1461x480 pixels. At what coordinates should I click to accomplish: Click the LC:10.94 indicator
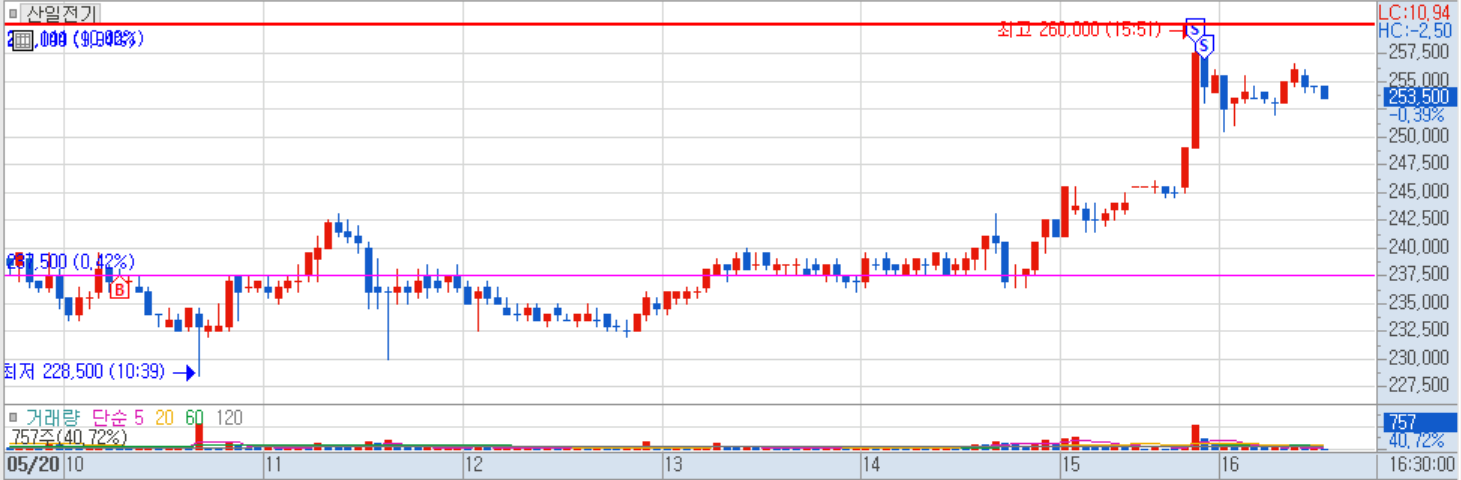(1413, 12)
